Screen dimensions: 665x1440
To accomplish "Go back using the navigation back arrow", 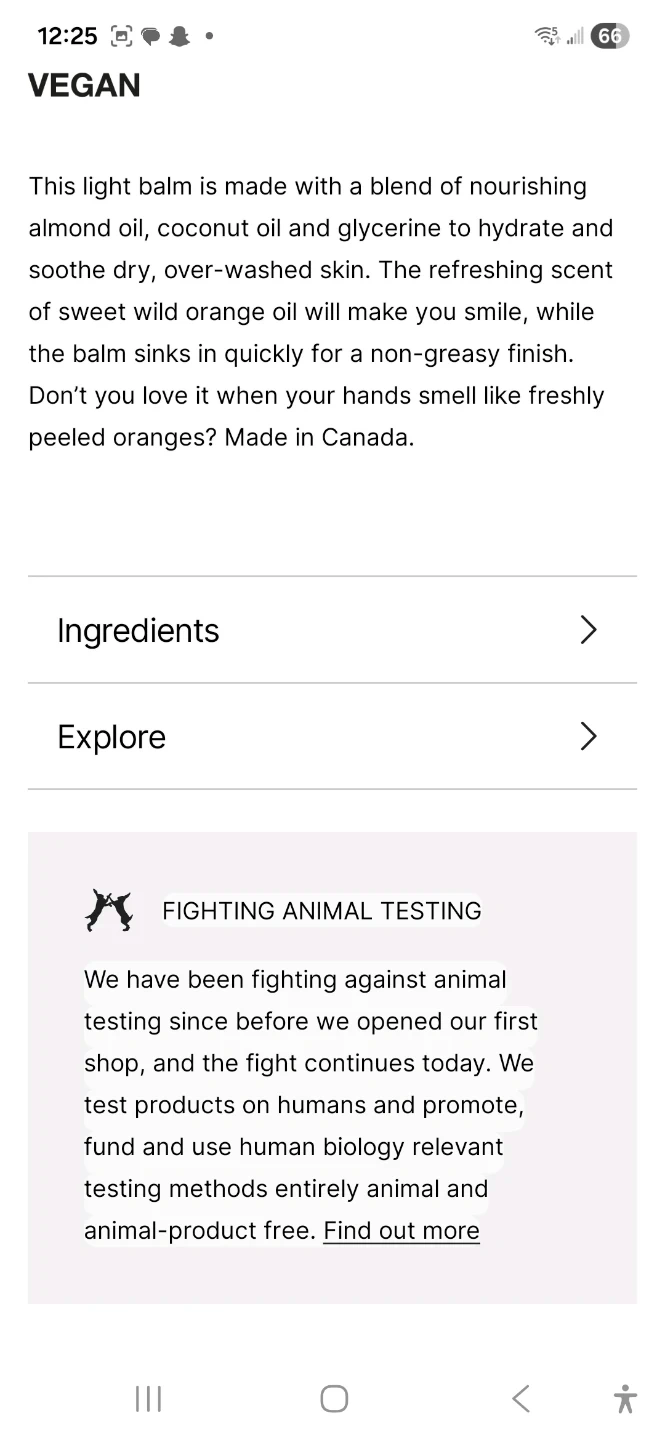I will tap(520, 1398).
